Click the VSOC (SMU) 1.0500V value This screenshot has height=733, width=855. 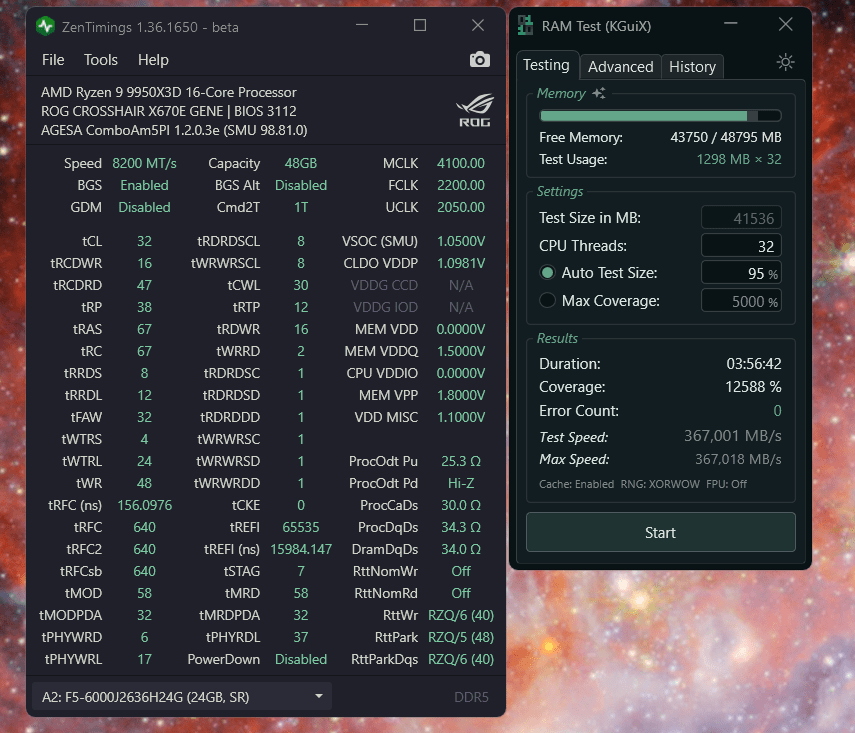[x=461, y=241]
